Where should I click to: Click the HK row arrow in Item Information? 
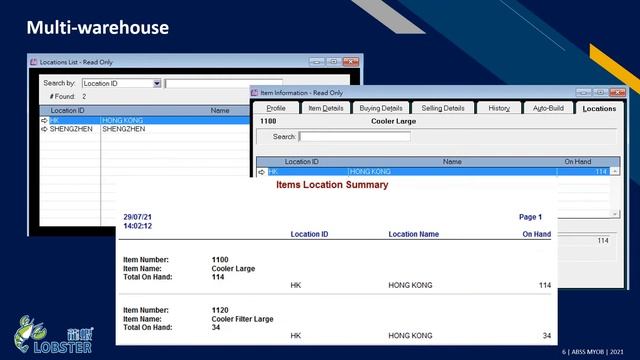pyautogui.click(x=262, y=172)
